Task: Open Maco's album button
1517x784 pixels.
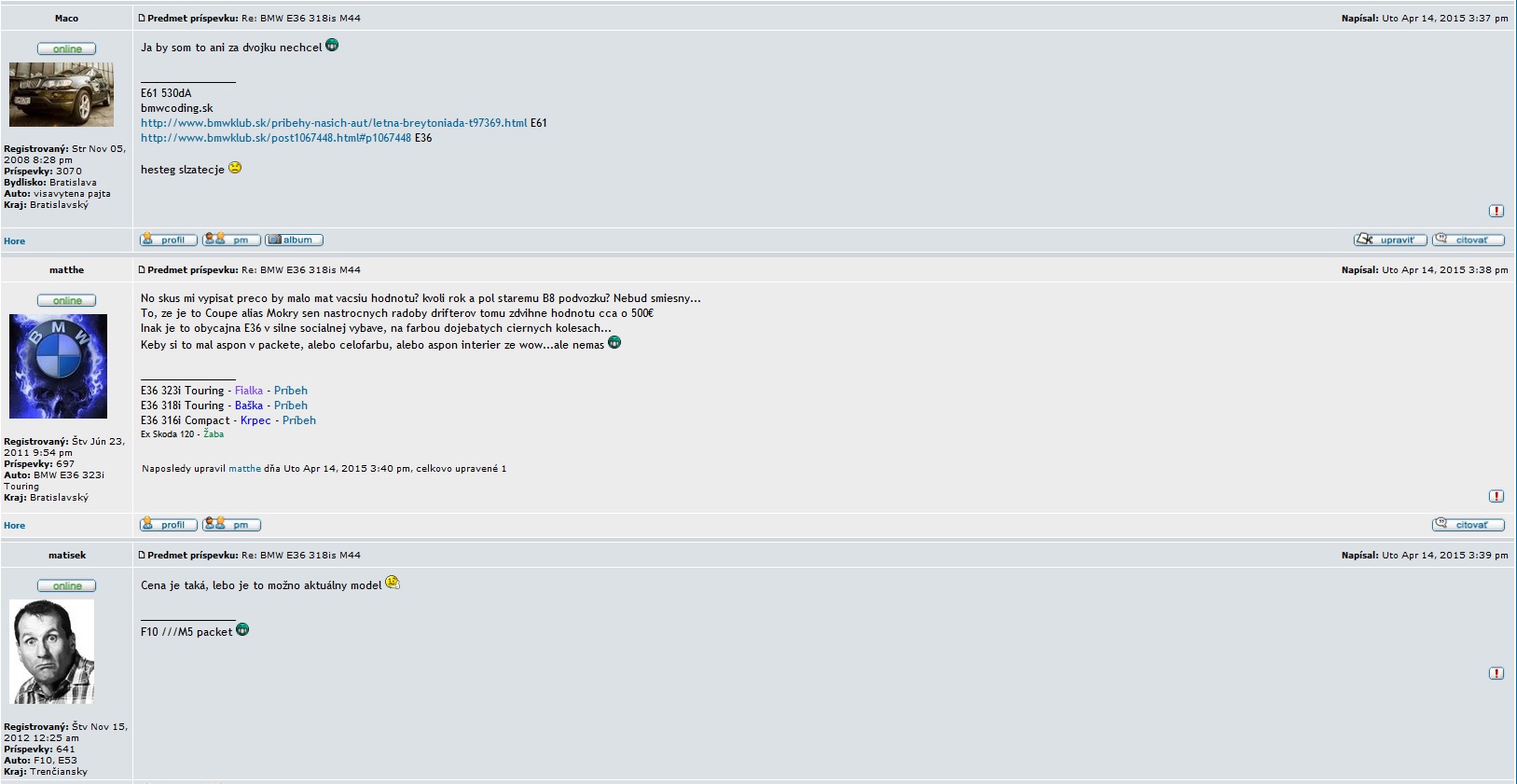Action: [294, 240]
